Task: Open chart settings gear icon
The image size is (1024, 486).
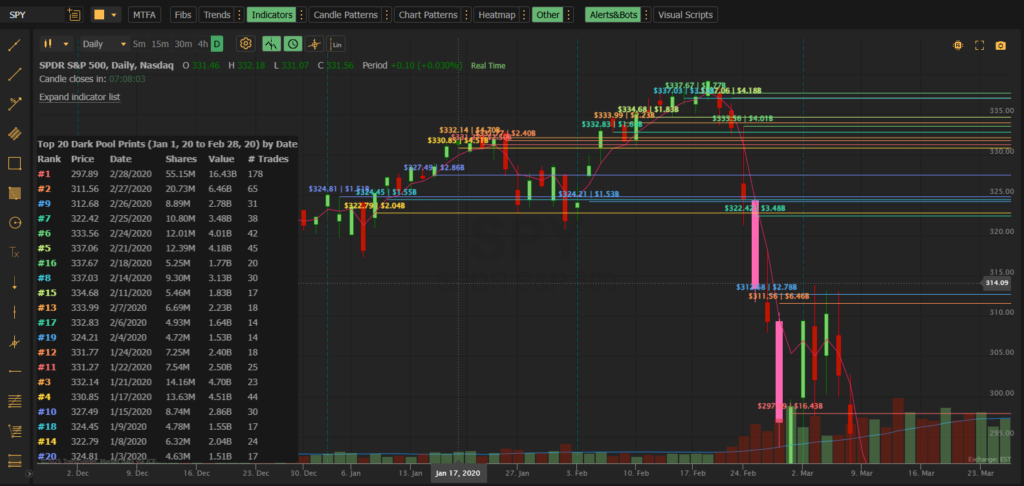Action: pos(246,44)
